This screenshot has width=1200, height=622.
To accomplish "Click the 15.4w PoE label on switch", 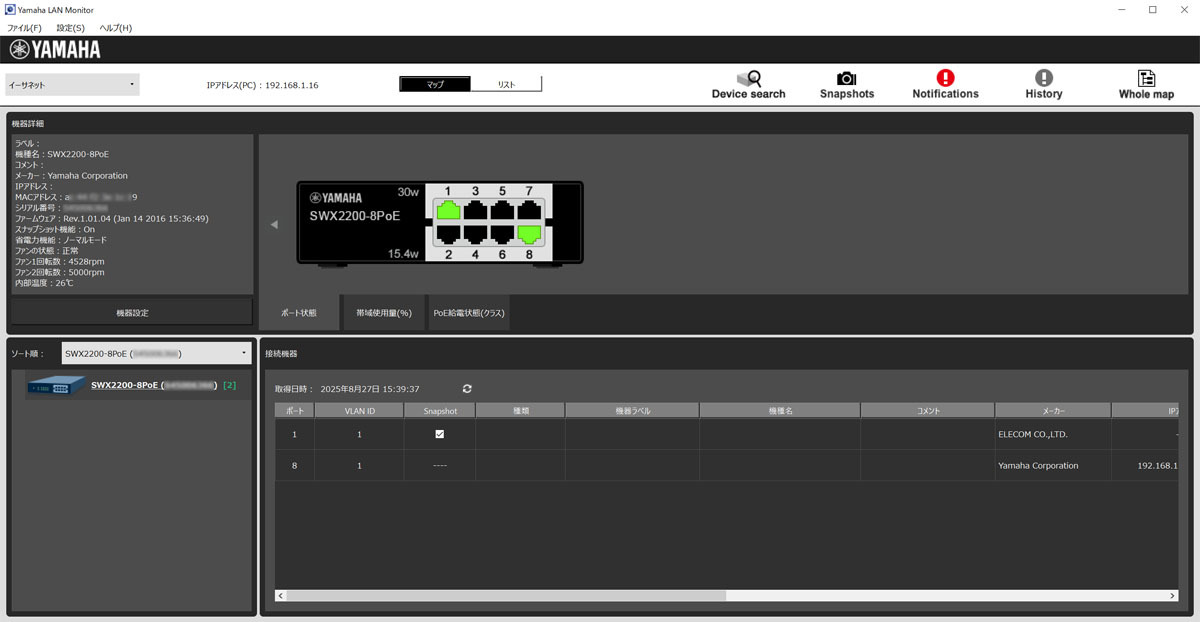I will click(x=403, y=255).
